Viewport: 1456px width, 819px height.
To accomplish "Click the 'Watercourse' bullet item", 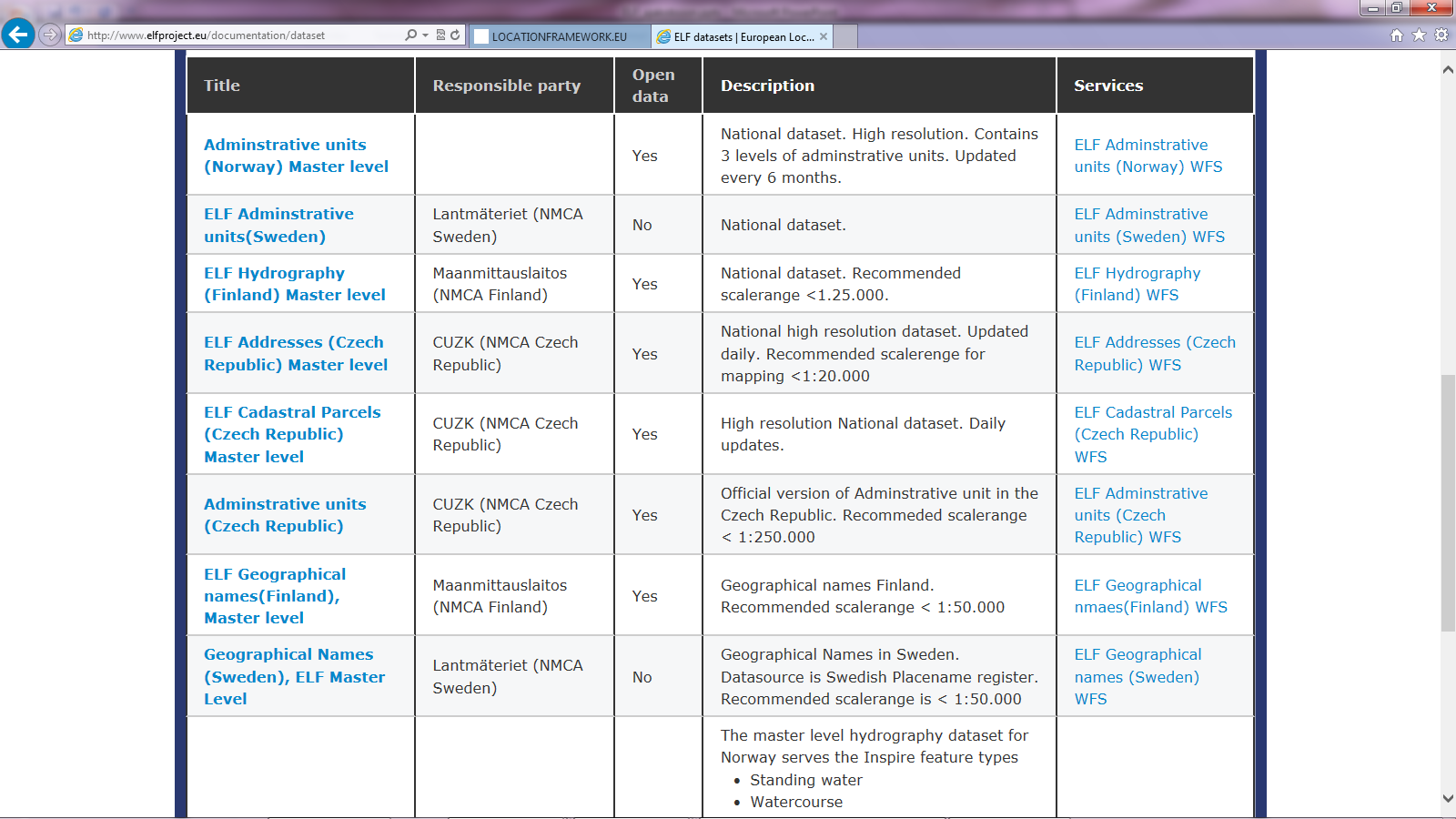I will pos(796,802).
